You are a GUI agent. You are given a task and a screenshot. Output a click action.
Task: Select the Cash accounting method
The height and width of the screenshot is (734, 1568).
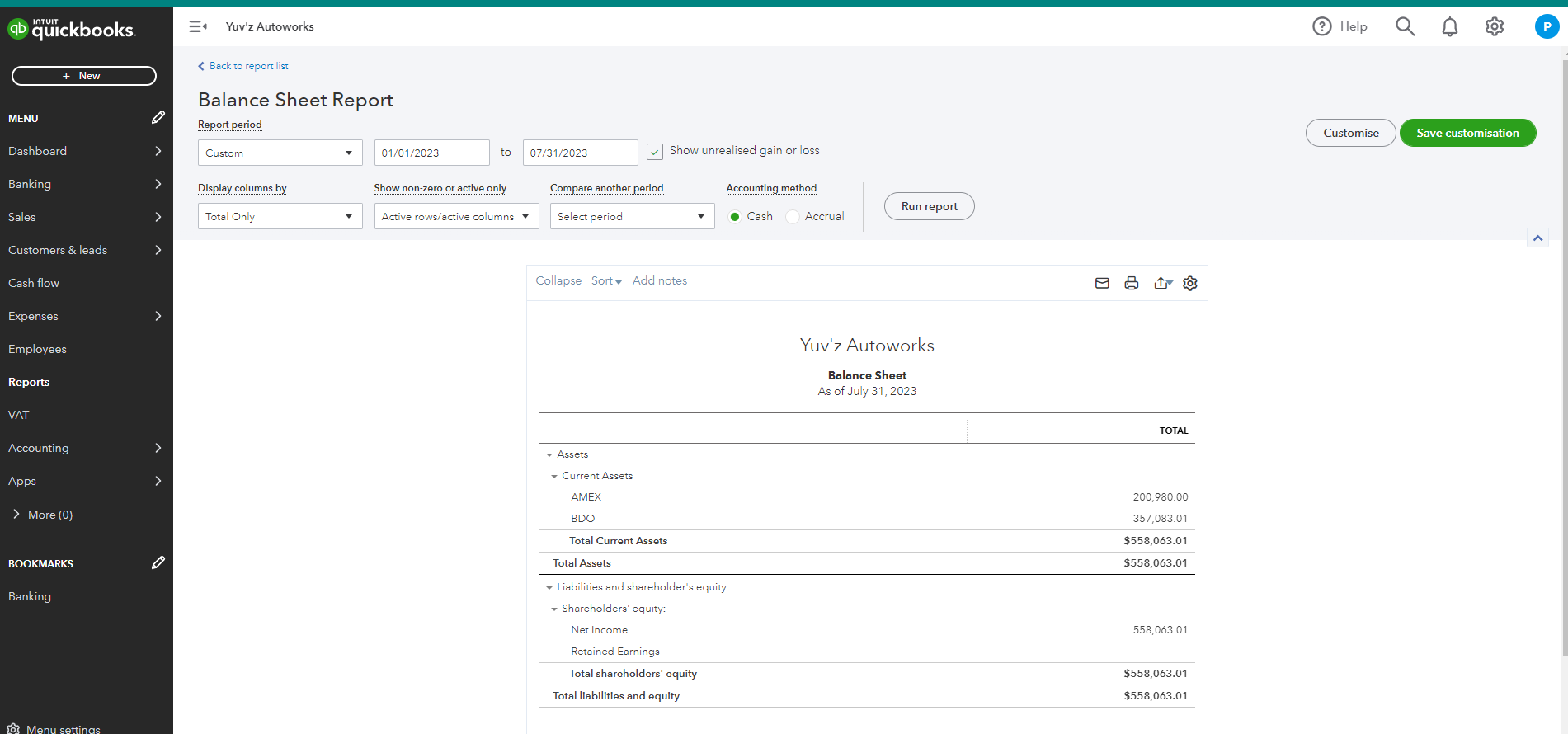[x=735, y=217]
